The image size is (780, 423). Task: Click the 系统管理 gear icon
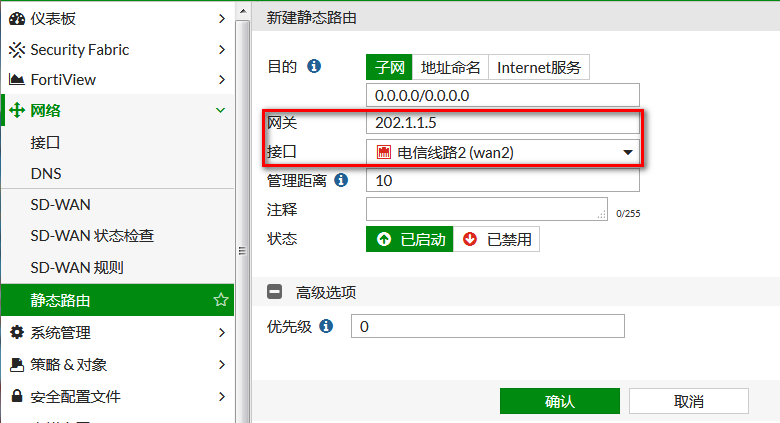17,333
